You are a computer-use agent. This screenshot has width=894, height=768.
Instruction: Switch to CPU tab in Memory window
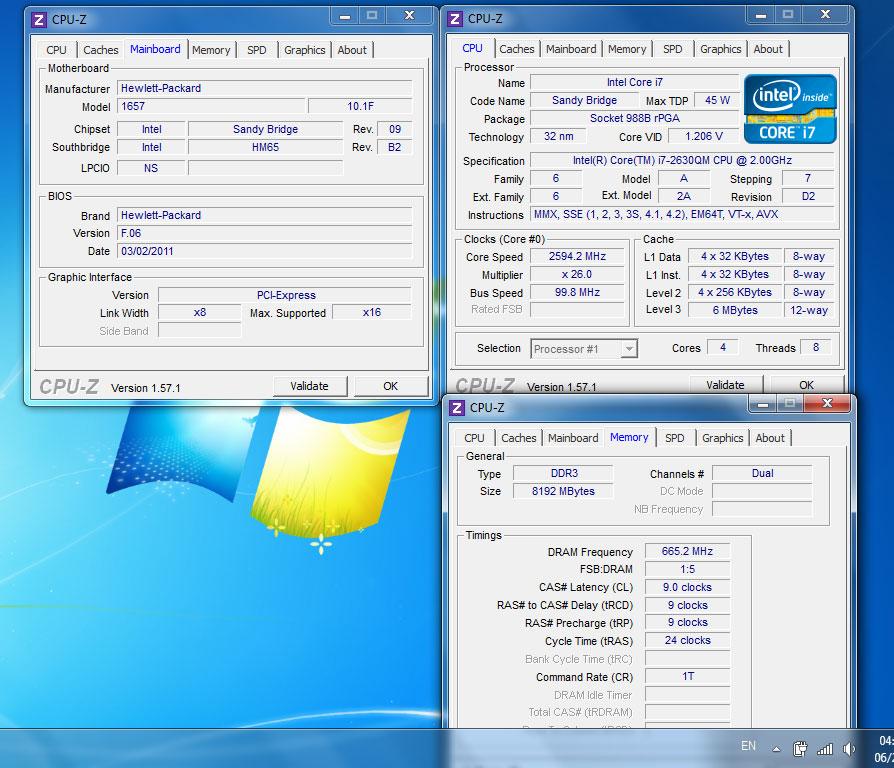tap(474, 438)
